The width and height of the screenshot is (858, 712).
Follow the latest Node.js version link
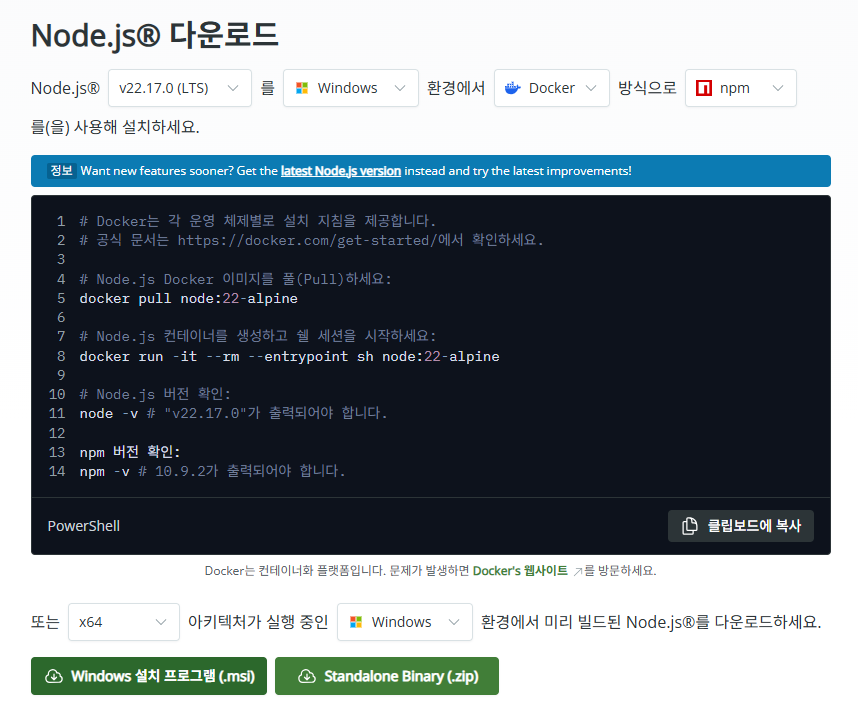pos(341,171)
